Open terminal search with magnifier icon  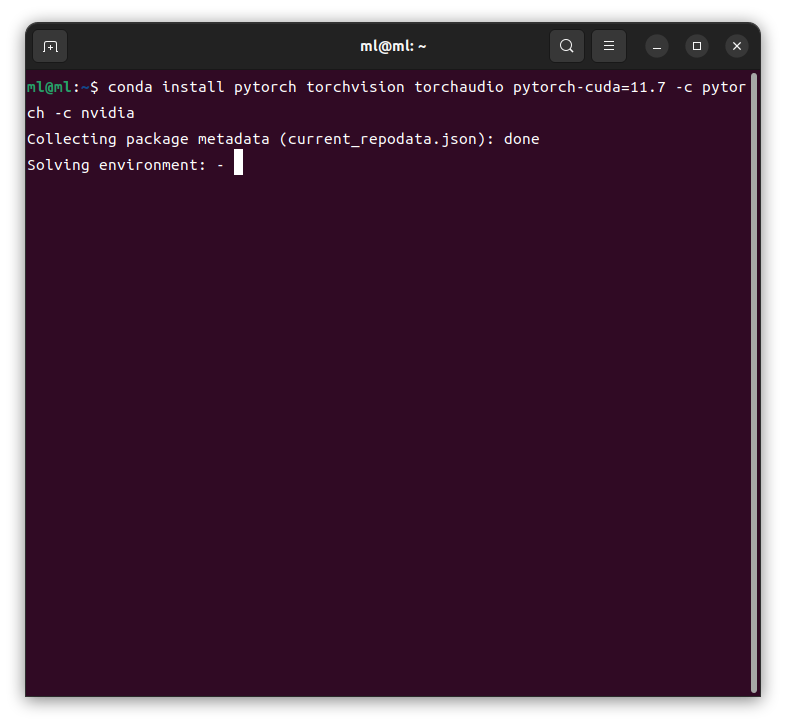(x=566, y=46)
